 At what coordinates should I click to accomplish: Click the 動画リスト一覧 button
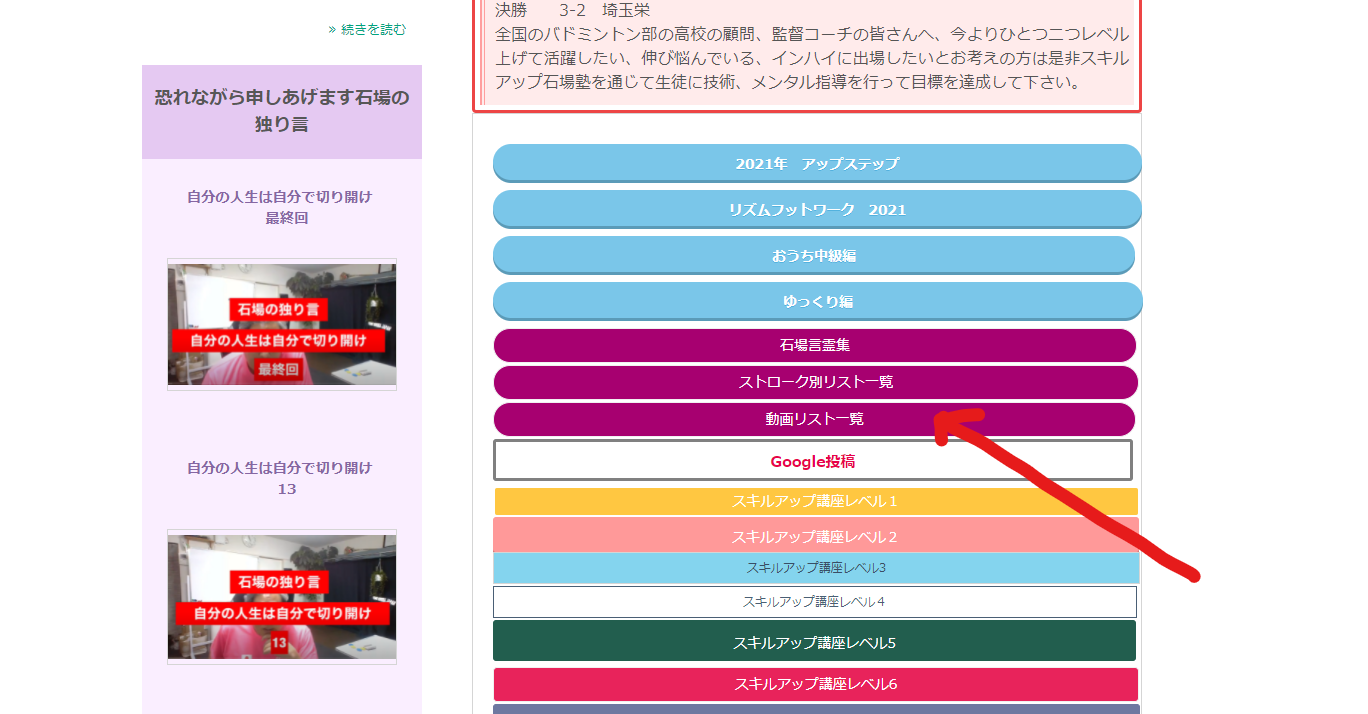pyautogui.click(x=814, y=420)
